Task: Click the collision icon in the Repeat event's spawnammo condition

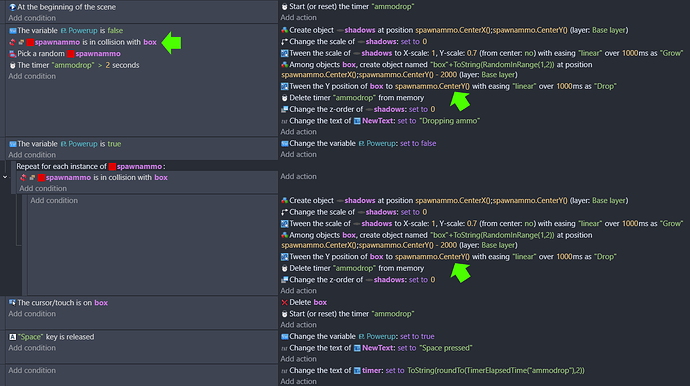Action: point(23,177)
